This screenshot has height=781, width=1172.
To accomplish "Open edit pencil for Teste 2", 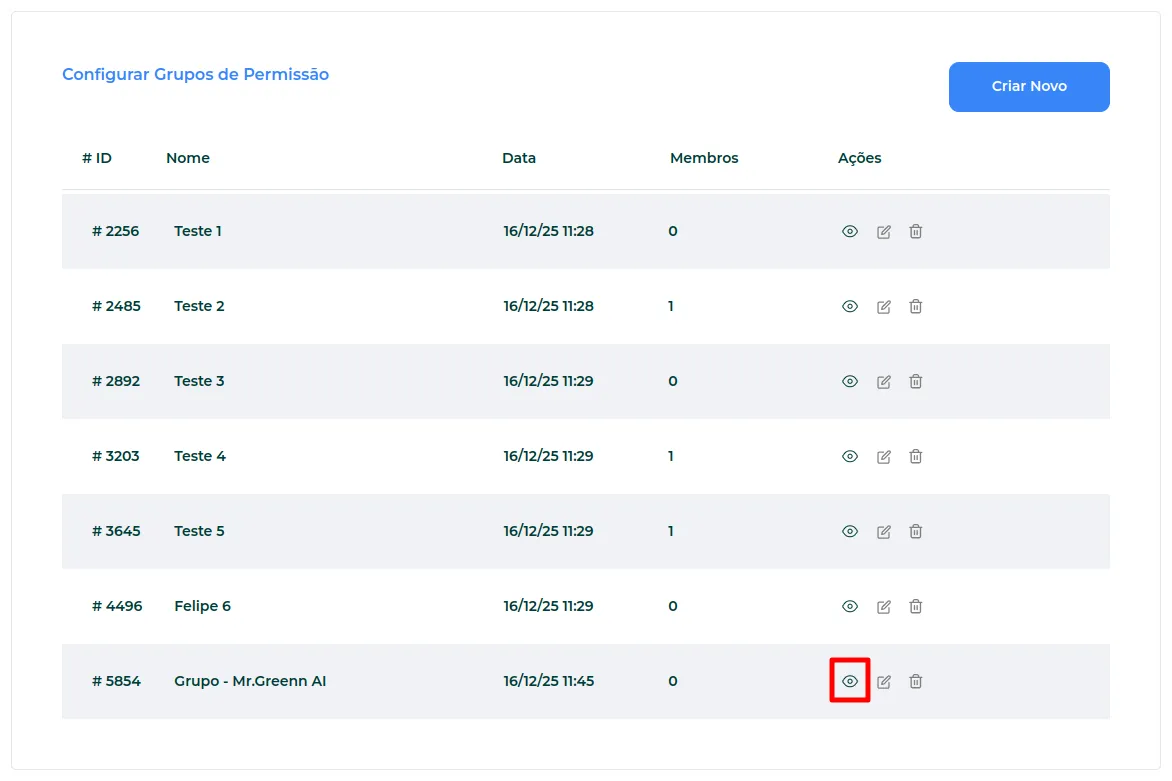I will point(883,306).
